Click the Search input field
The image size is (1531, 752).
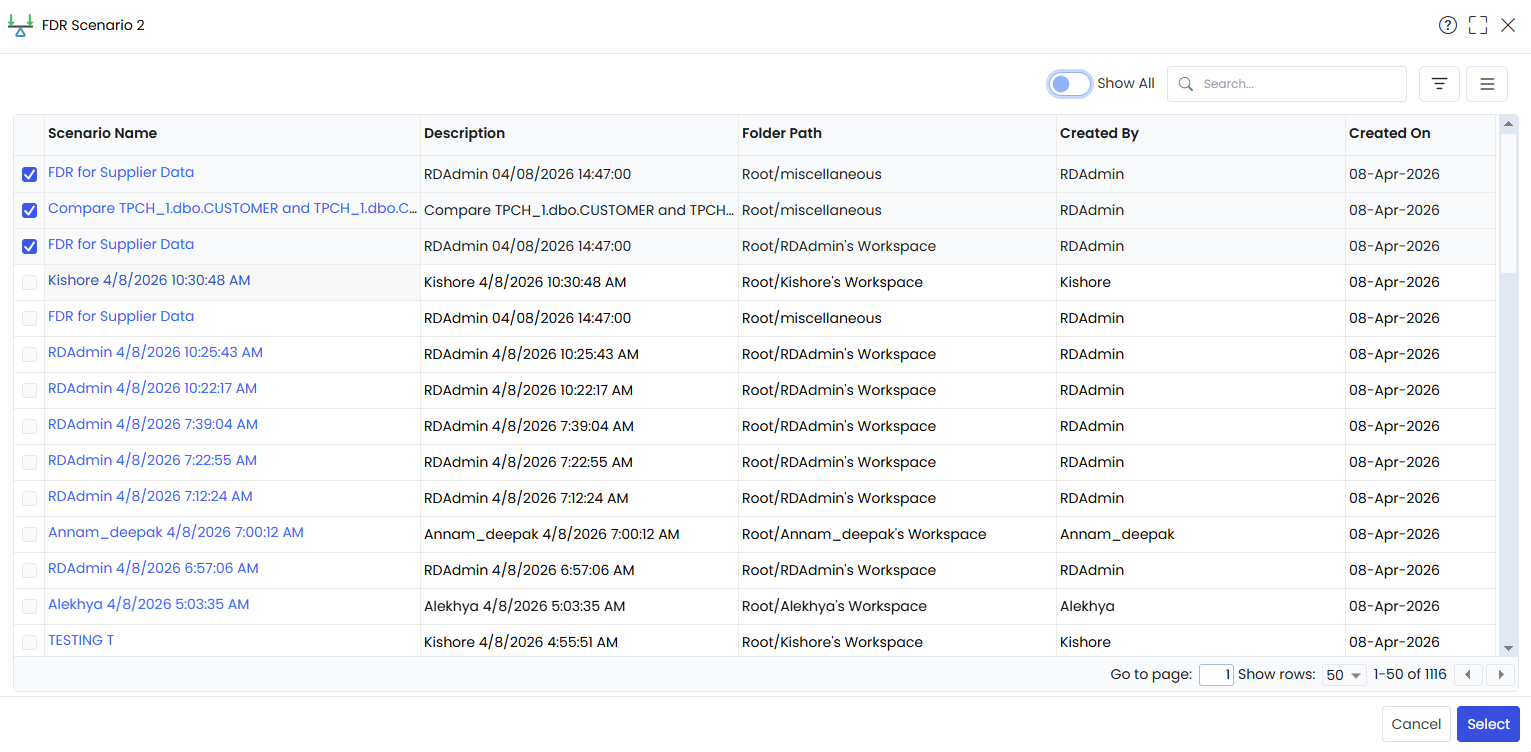pos(1287,84)
